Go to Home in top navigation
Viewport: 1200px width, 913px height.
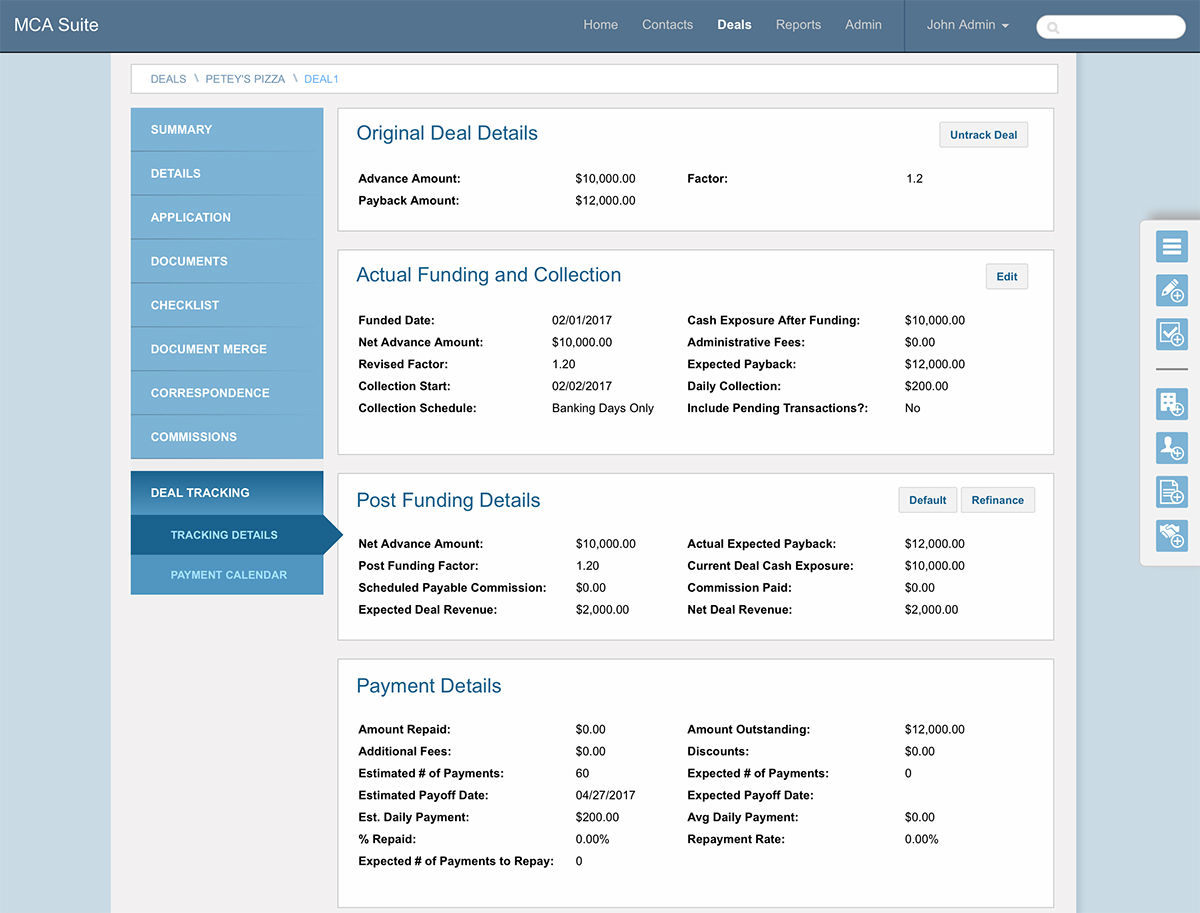tap(600, 25)
